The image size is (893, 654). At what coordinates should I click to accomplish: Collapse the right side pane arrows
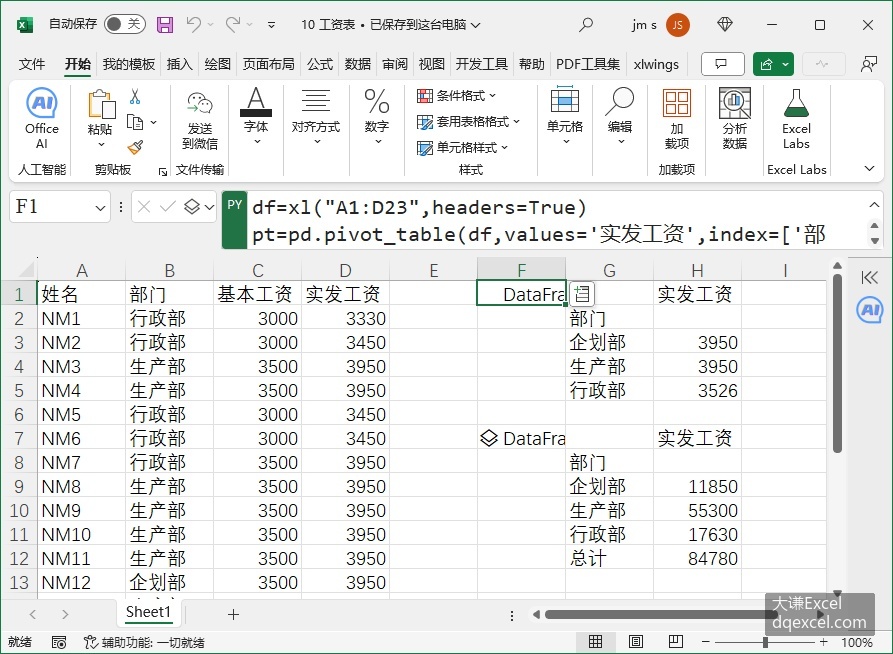(x=870, y=277)
